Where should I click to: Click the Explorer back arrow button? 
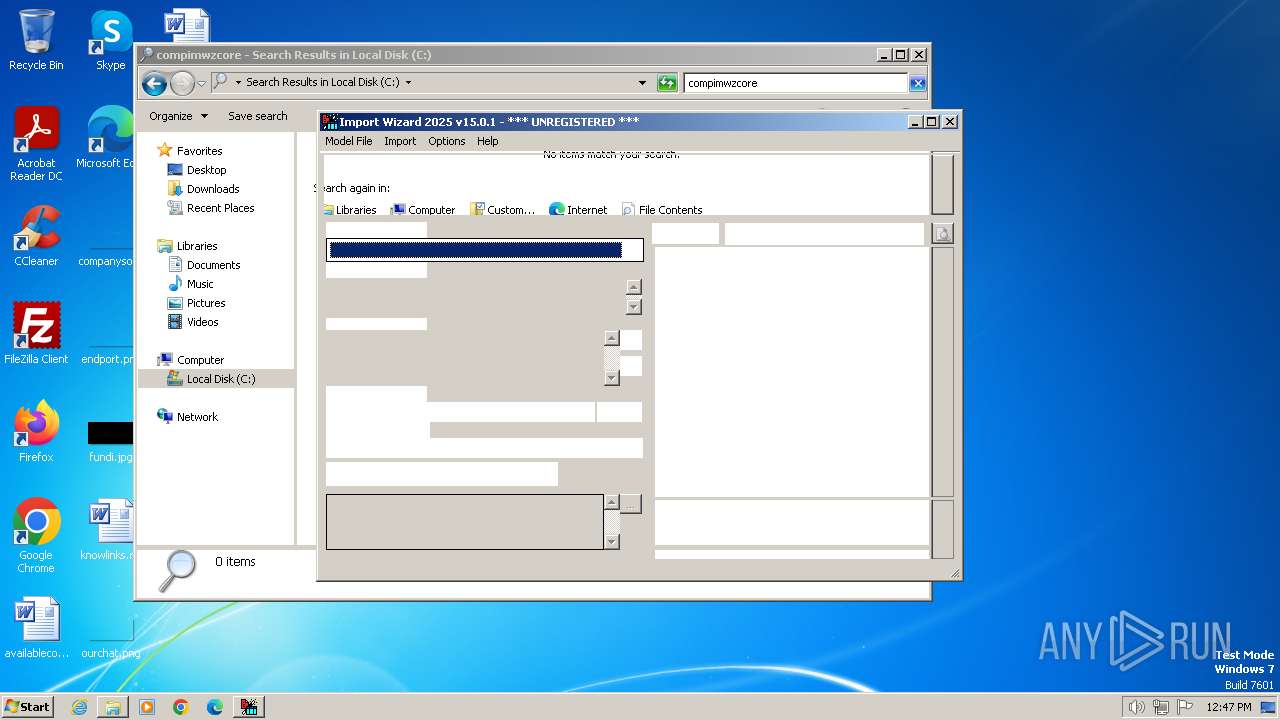[x=154, y=83]
